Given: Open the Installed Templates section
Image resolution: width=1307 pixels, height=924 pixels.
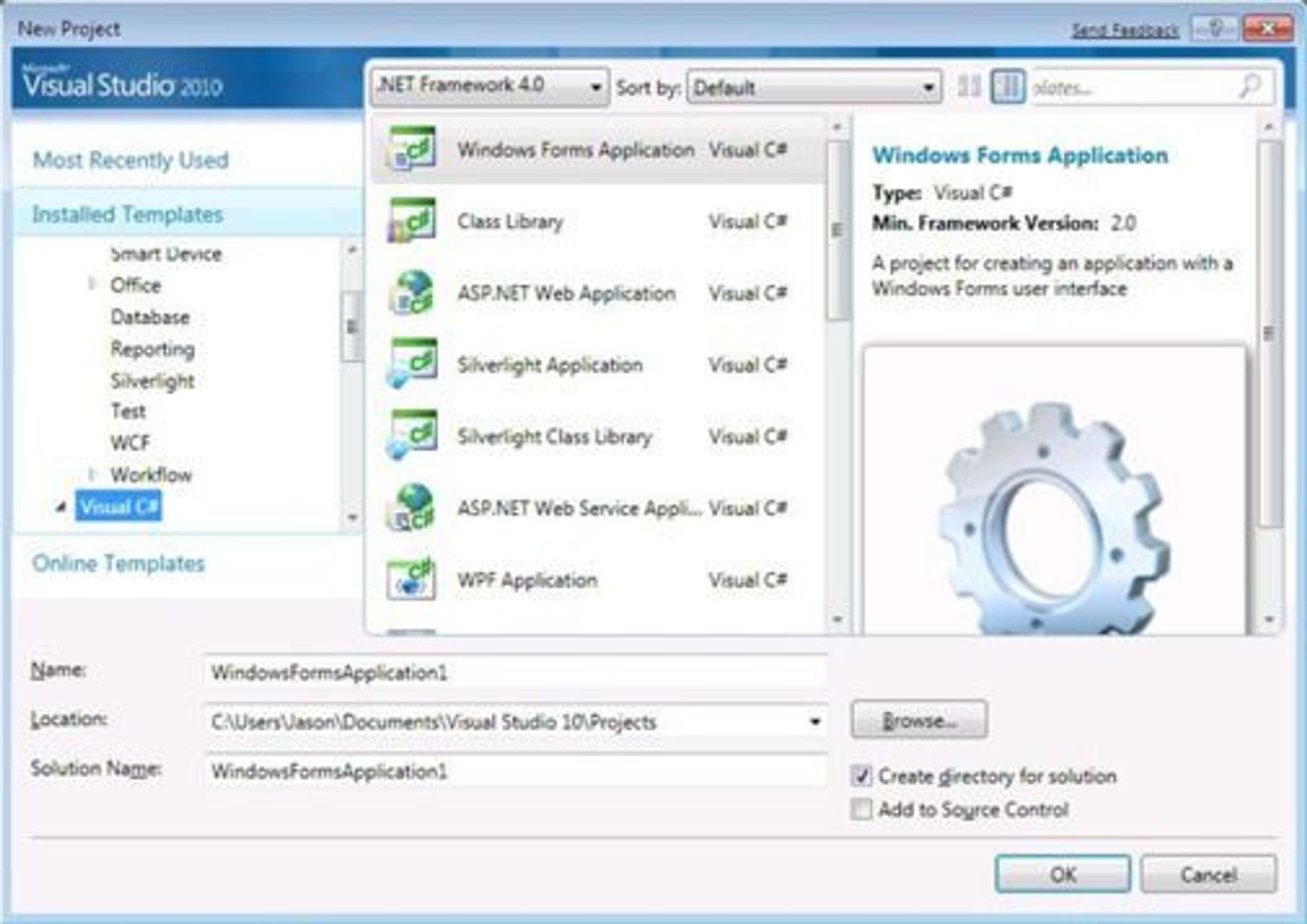Looking at the screenshot, I should [128, 214].
